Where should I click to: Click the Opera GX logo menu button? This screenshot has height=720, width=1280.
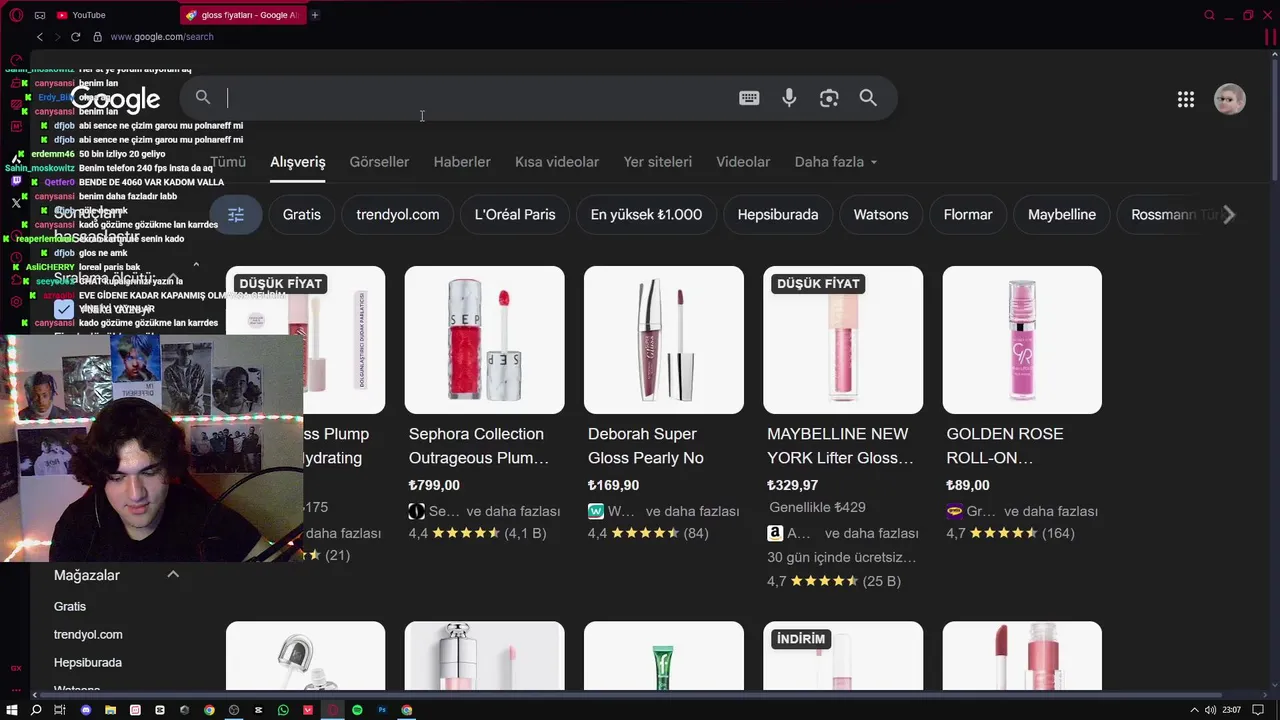tap(16, 15)
